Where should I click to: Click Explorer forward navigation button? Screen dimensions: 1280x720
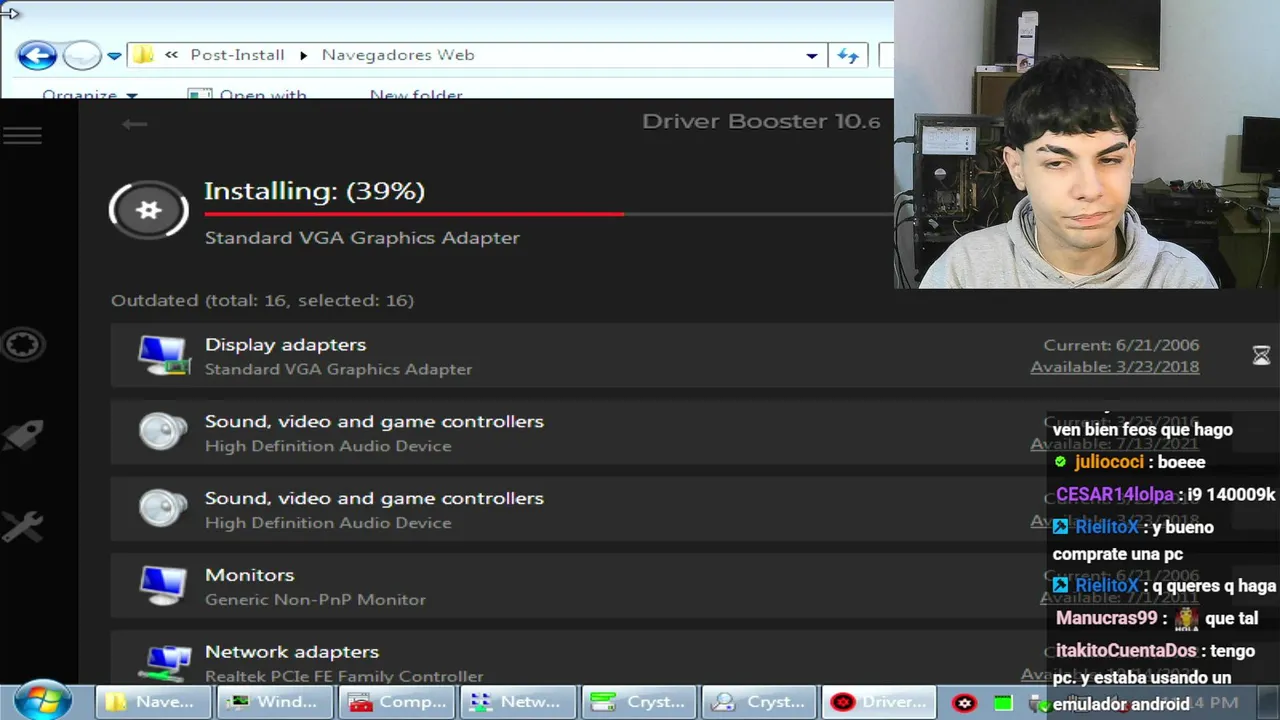click(x=82, y=55)
